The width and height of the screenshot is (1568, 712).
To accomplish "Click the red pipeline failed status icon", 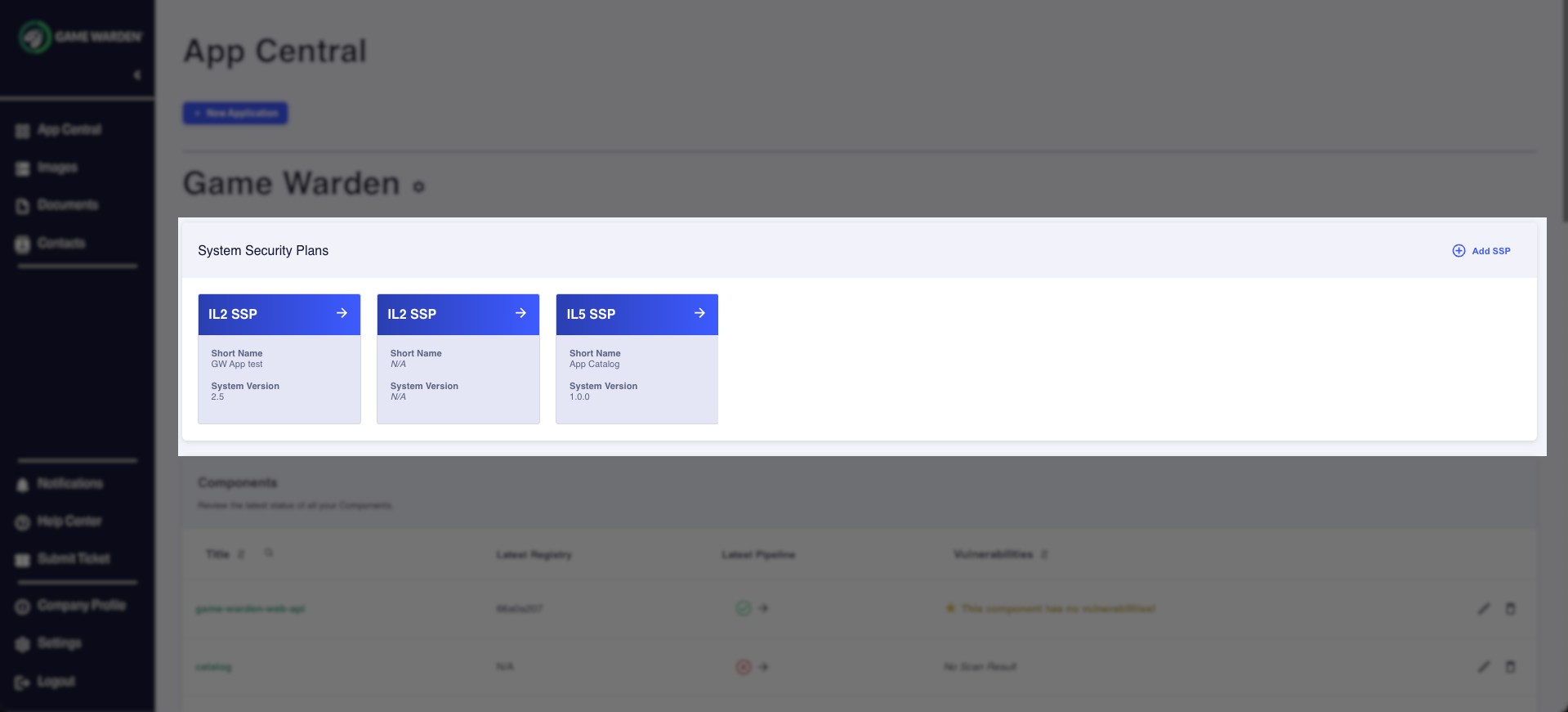I will 744,667.
